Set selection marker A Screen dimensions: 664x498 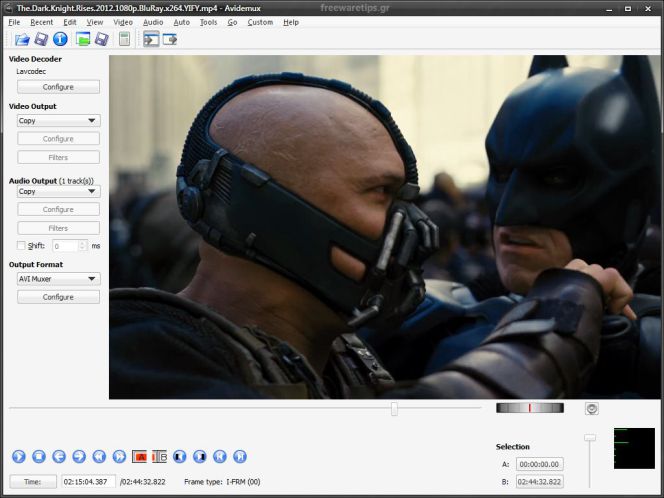click(x=139, y=456)
